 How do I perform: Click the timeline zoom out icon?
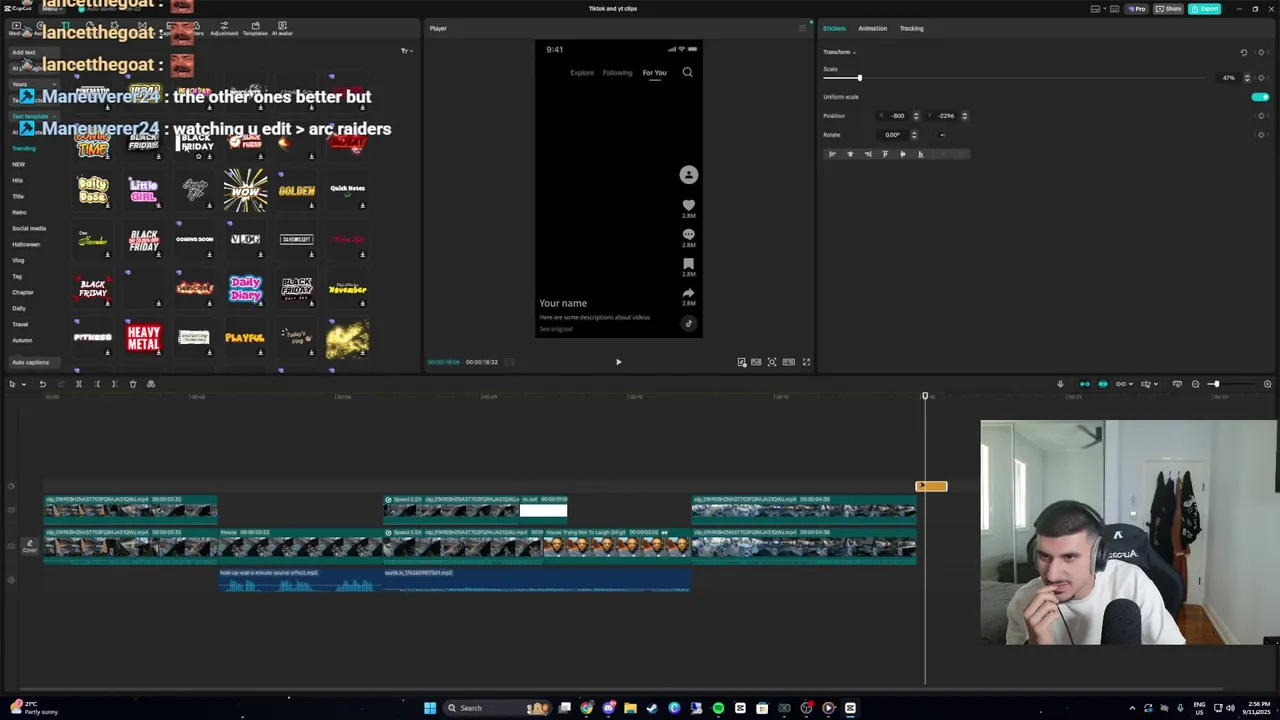pos(1195,384)
